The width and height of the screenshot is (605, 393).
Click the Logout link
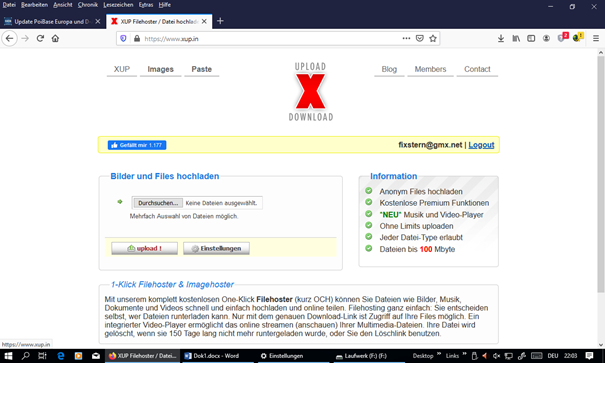[481, 145]
